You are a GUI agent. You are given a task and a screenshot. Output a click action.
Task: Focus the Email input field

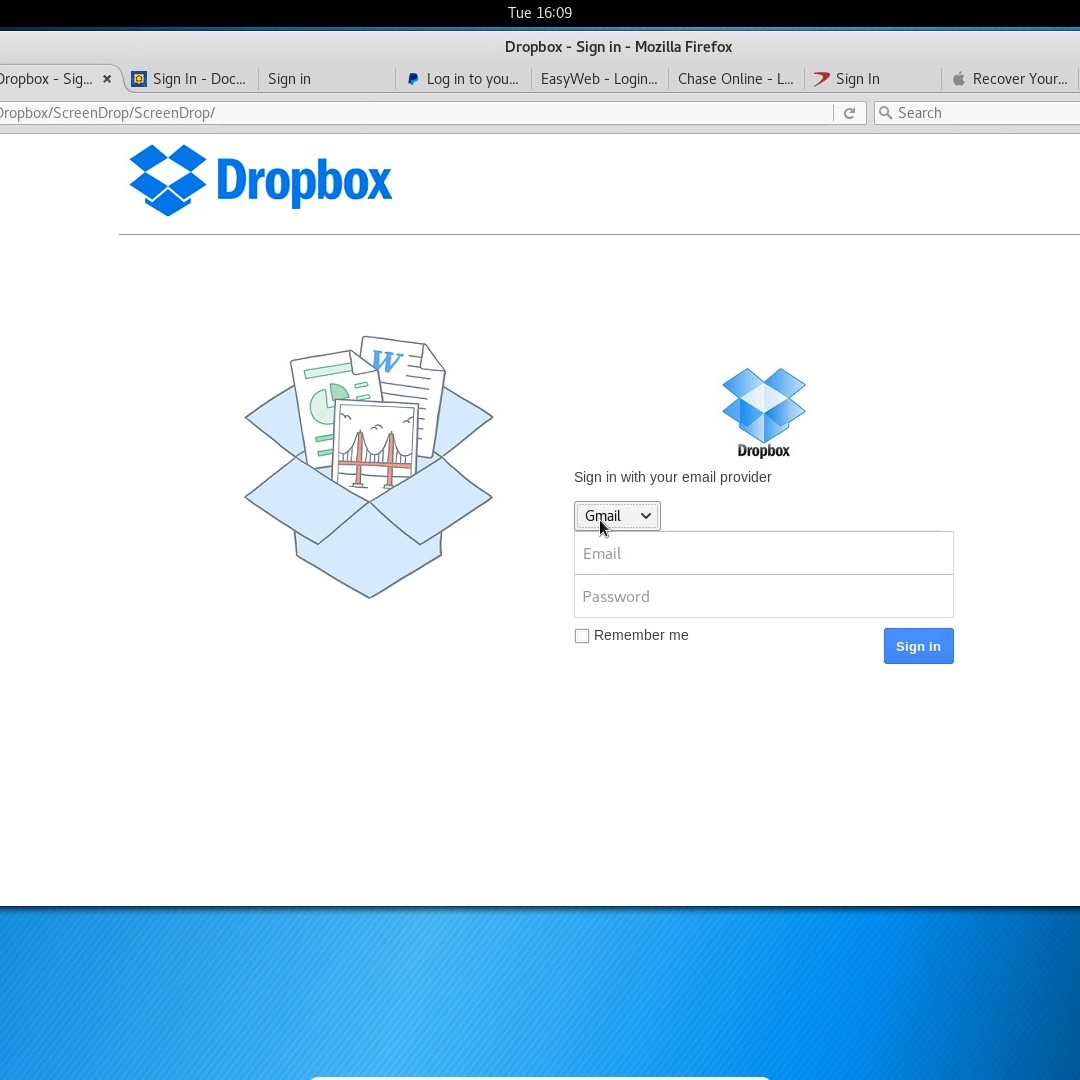763,553
